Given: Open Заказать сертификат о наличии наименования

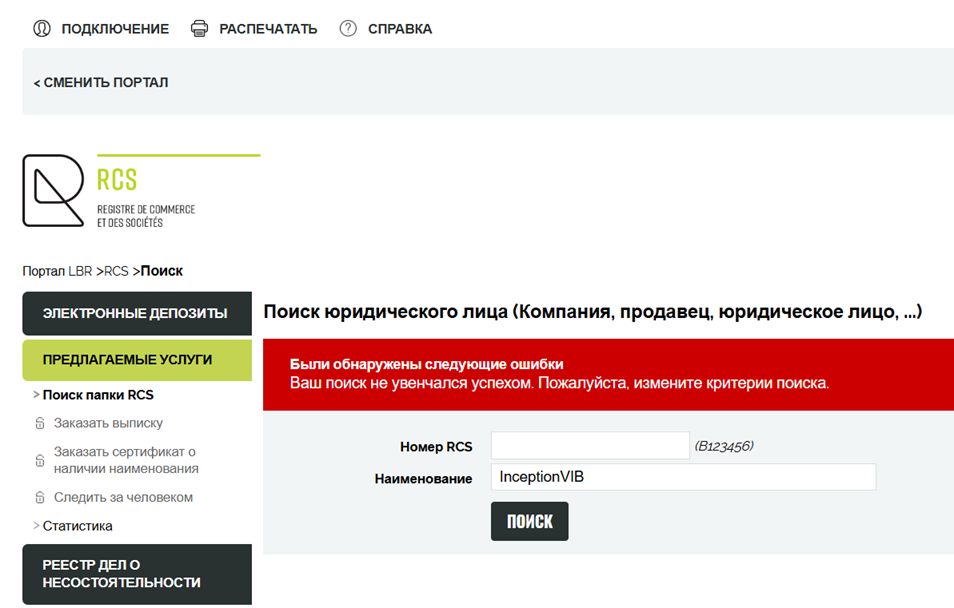Looking at the screenshot, I should (126, 460).
